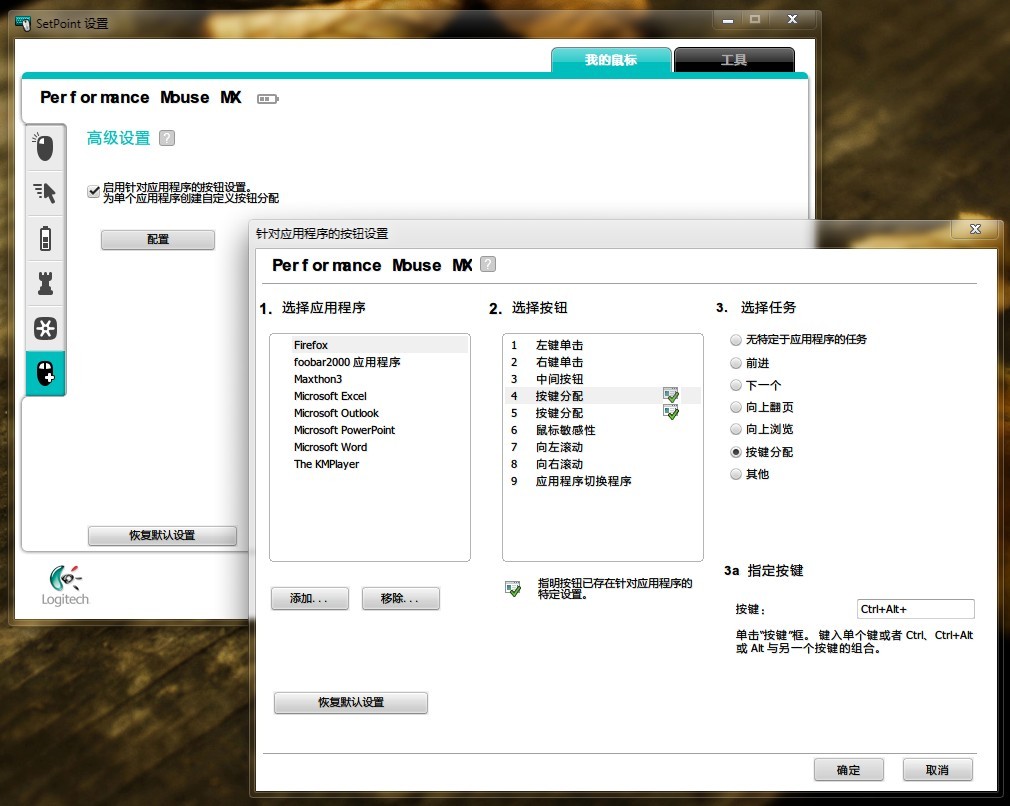Open the mouse buttons settings sidebar icon
The image size is (1010, 806).
tap(44, 148)
